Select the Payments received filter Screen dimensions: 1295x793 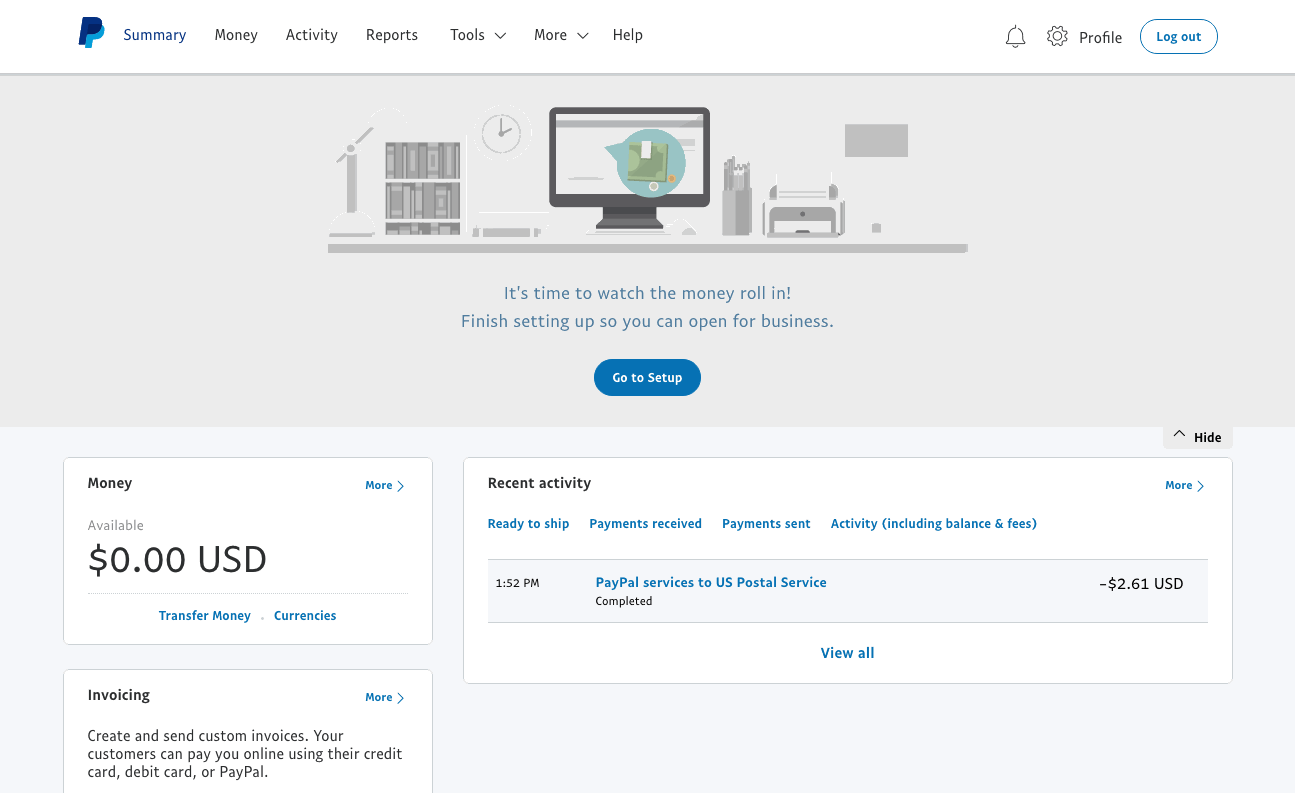pos(645,524)
